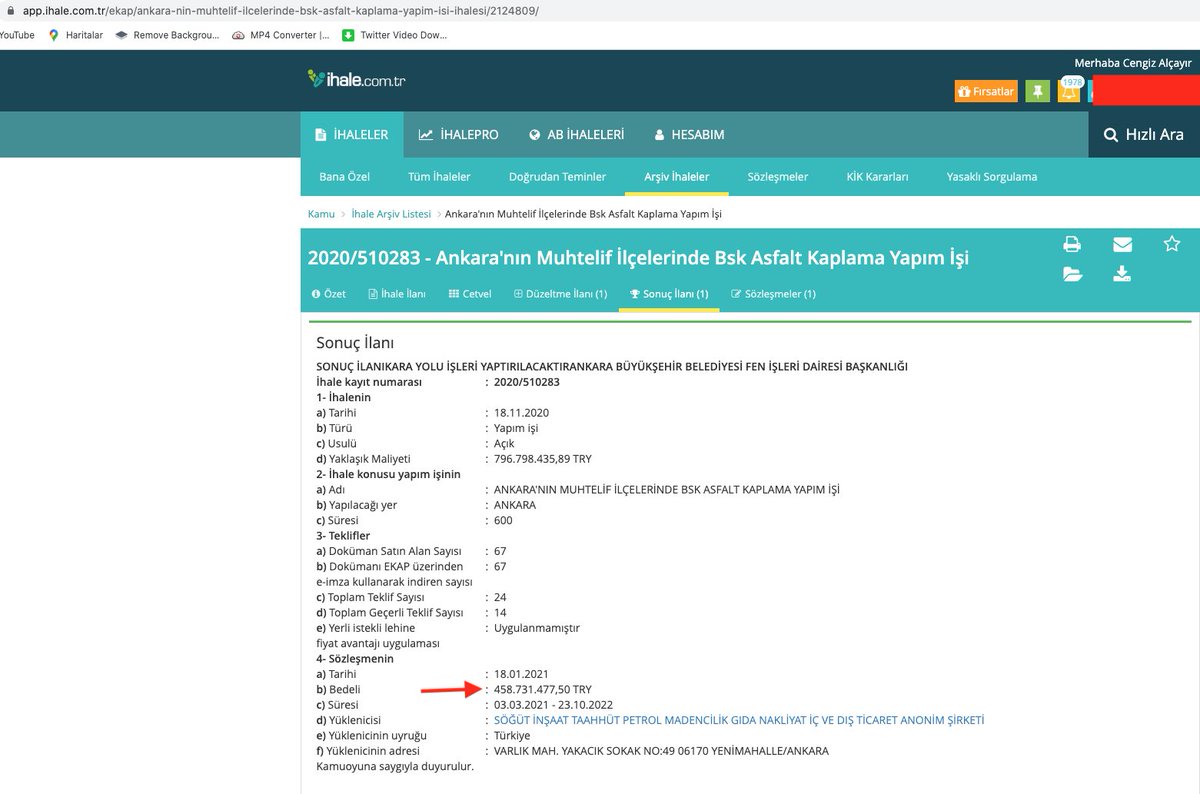
Task: Click the green pushpin icon
Action: point(1038,91)
